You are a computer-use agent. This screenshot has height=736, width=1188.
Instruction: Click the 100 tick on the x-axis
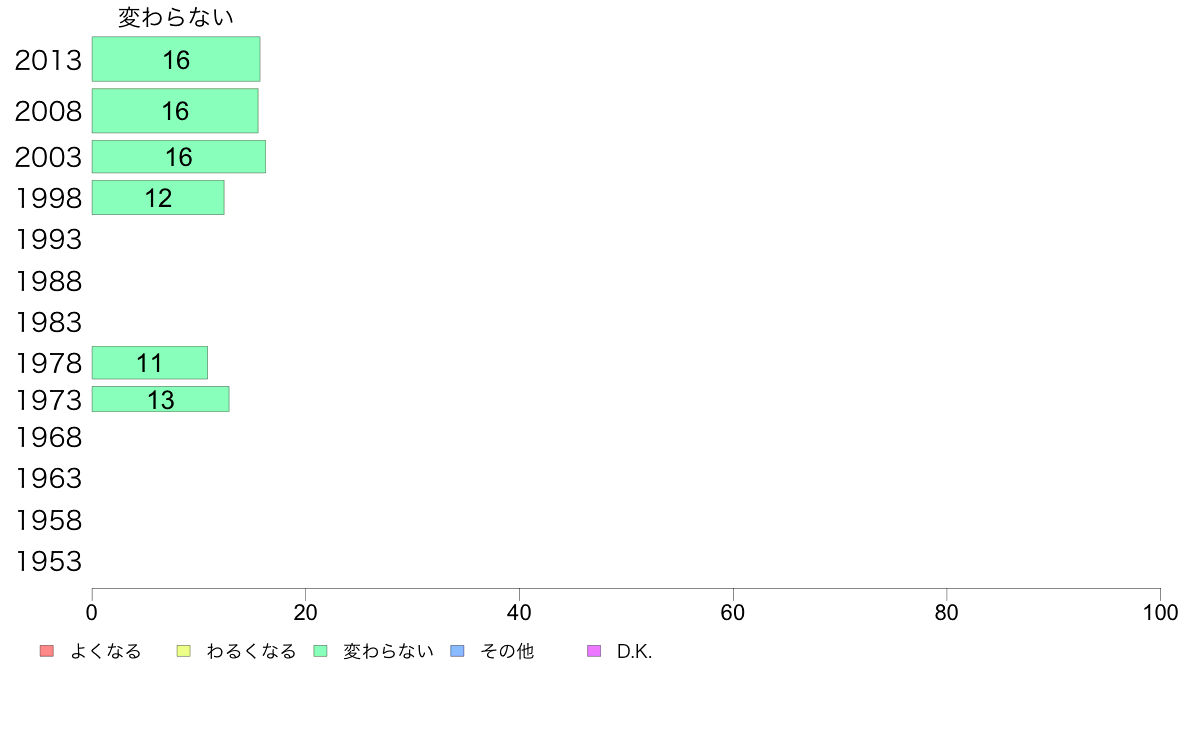tap(1160, 612)
